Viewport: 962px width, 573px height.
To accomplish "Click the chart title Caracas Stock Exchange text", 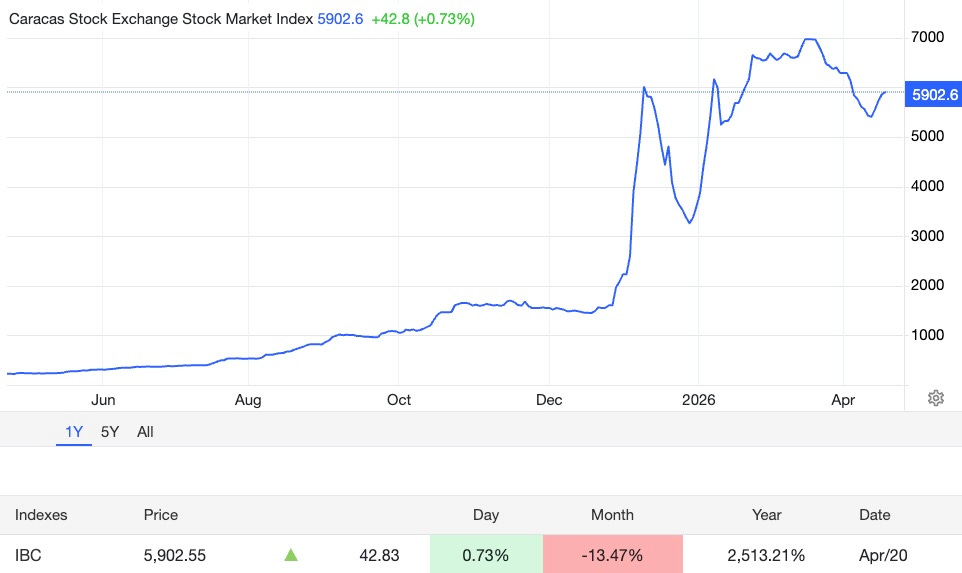I will coord(161,19).
